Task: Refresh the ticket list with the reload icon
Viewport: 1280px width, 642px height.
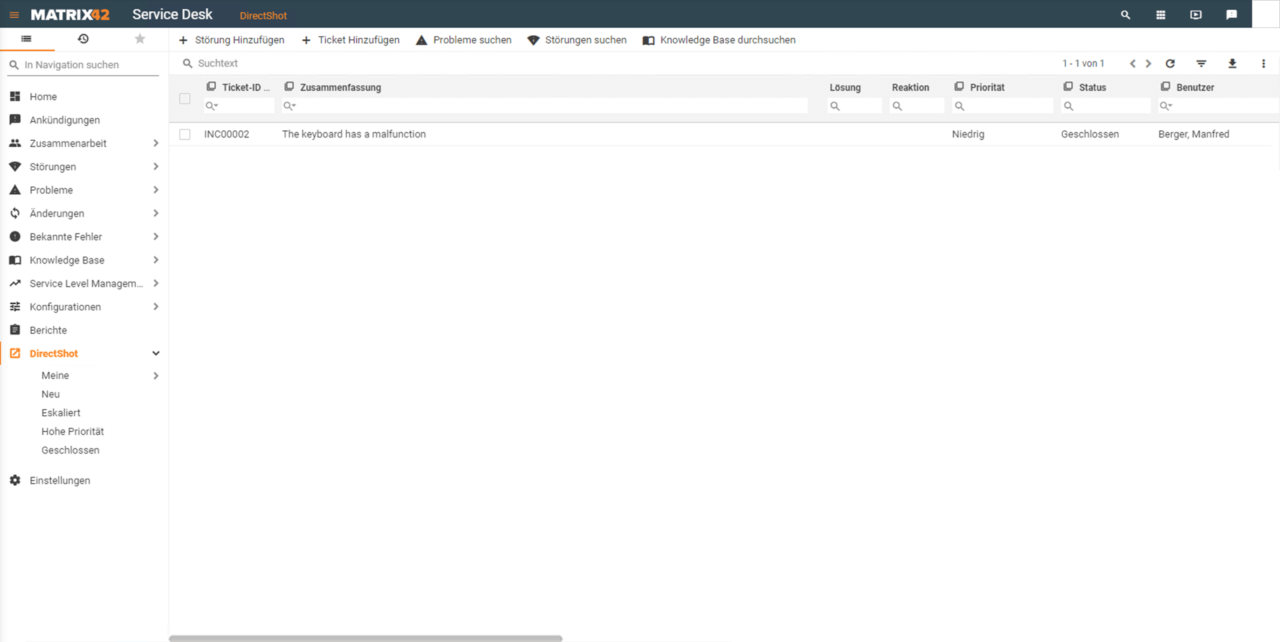Action: (1170, 63)
